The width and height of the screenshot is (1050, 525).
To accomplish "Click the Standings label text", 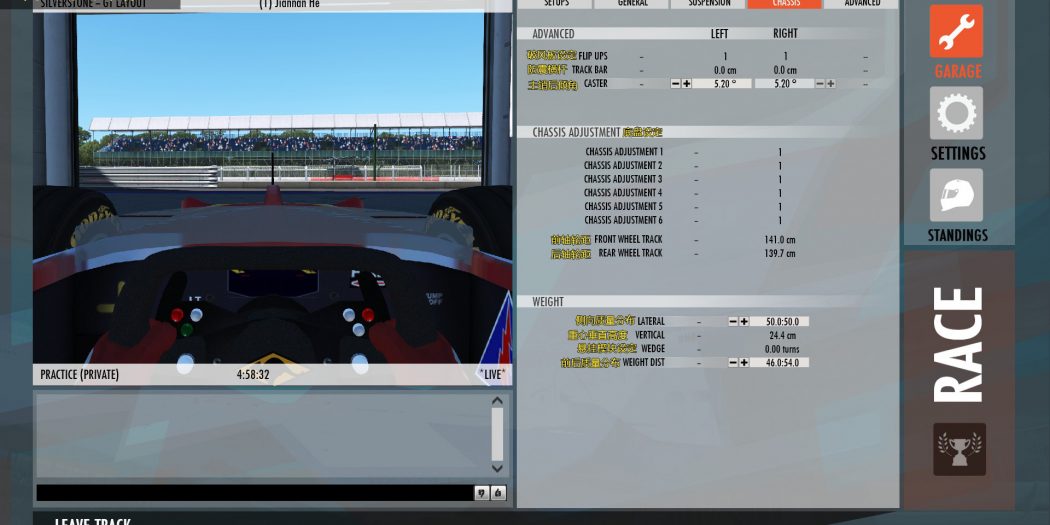I will pos(958,235).
